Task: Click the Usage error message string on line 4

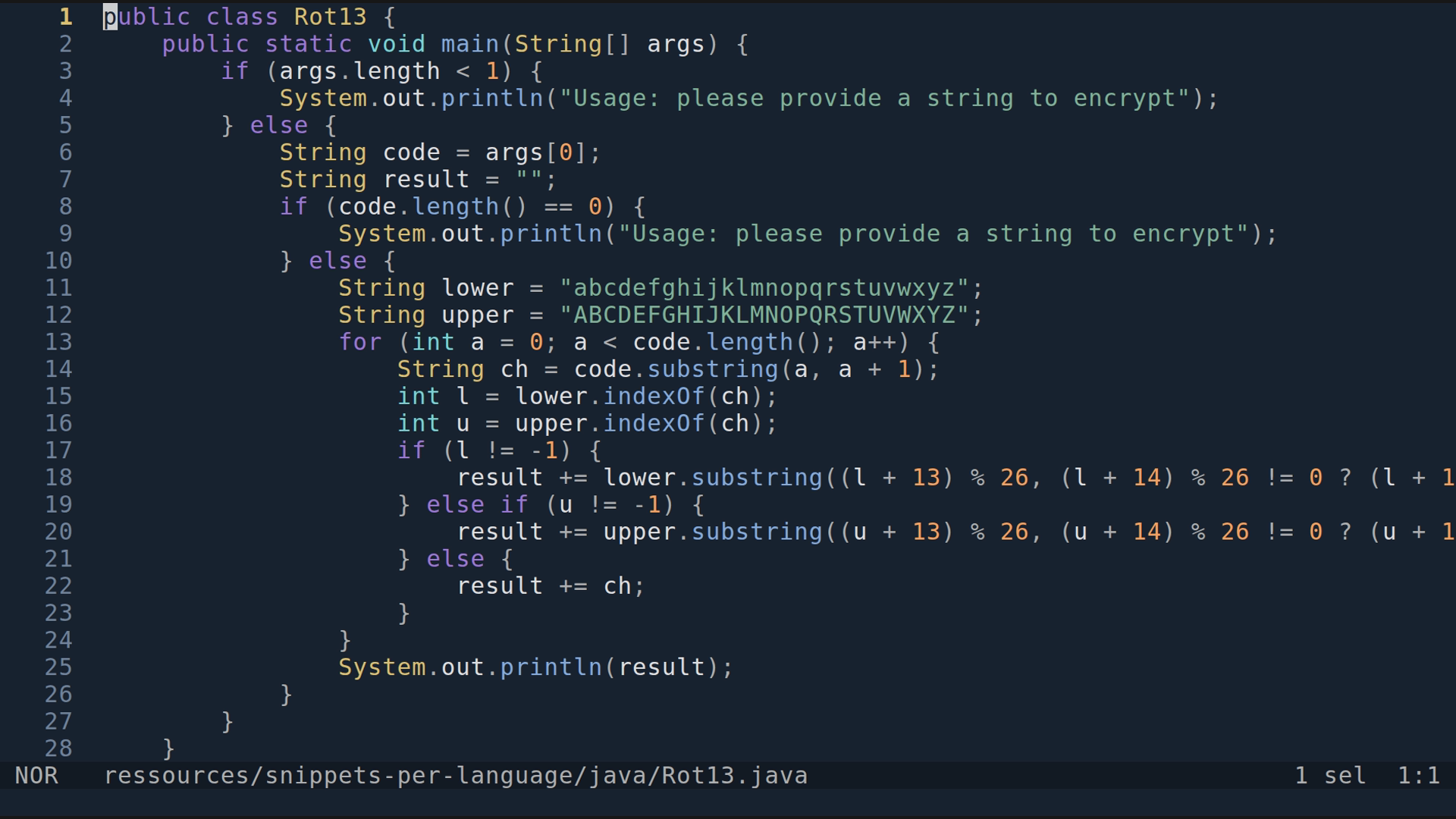Action: [880, 98]
